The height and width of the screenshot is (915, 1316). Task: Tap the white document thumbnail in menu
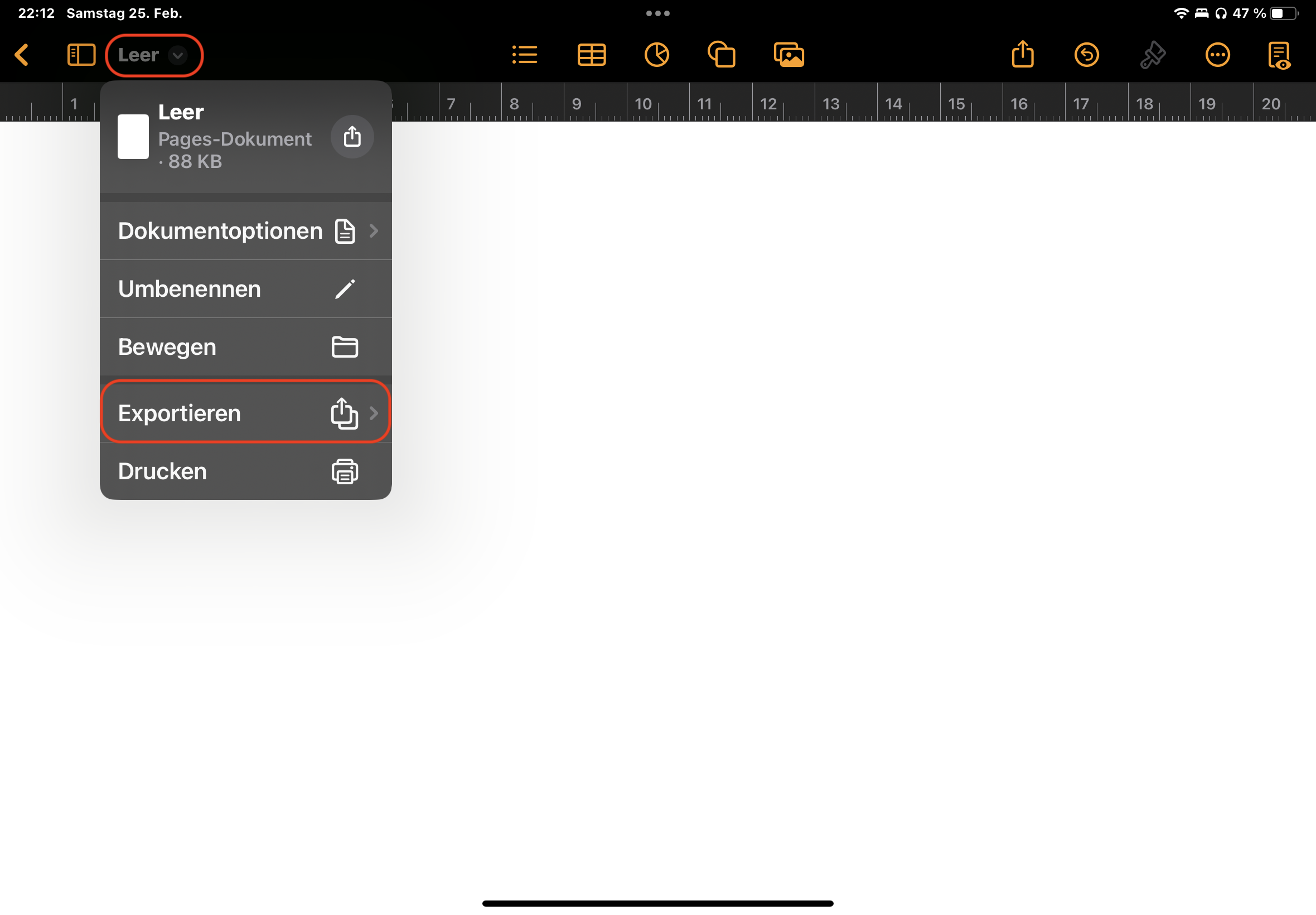point(133,137)
